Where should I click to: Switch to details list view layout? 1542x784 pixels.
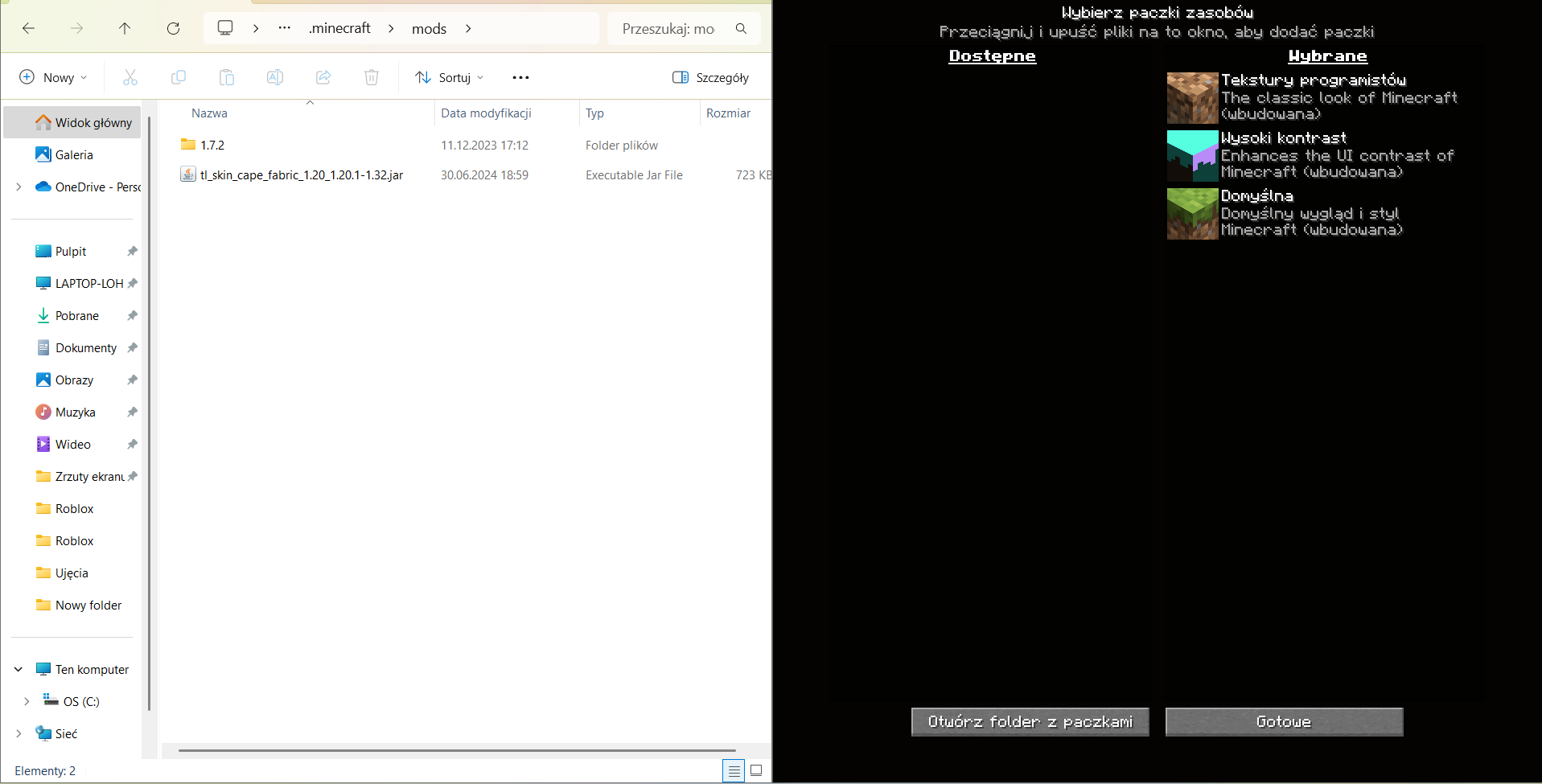click(x=734, y=770)
